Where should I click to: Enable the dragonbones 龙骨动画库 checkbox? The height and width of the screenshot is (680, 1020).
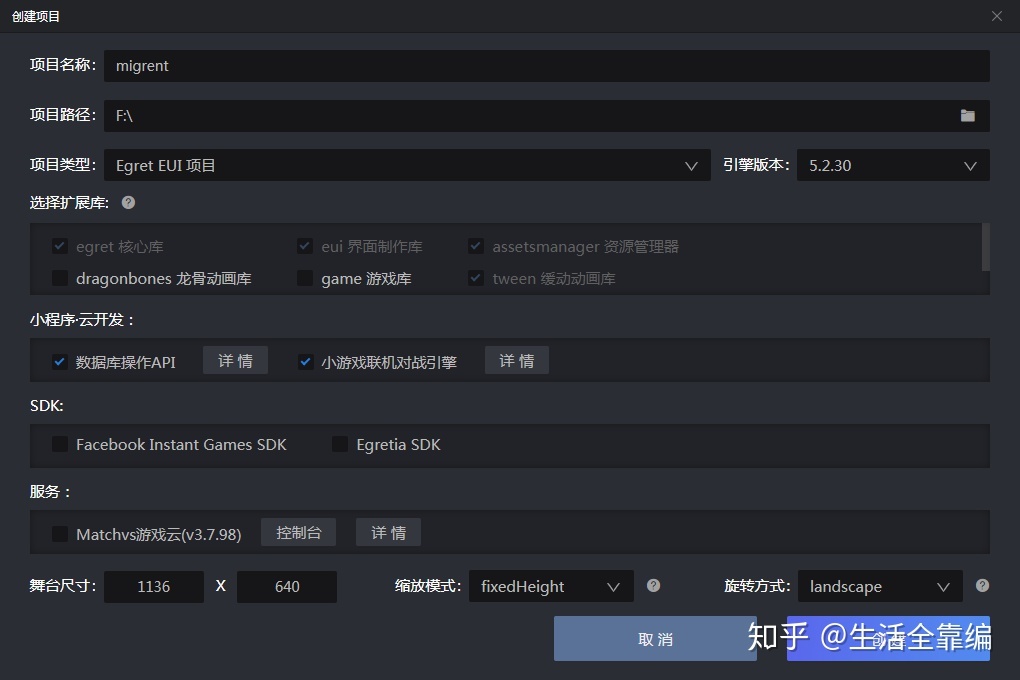pos(59,278)
